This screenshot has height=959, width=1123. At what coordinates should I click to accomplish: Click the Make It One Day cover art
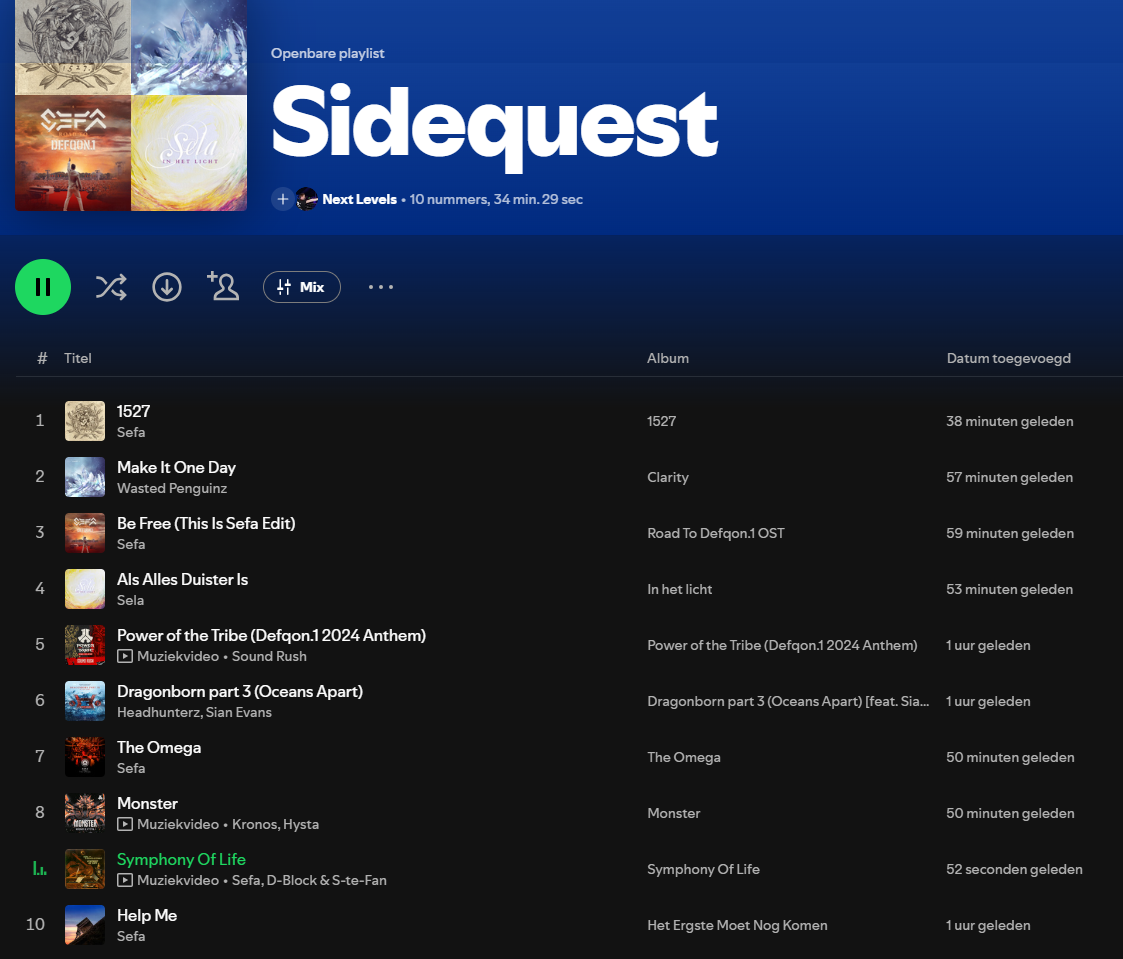[85, 477]
